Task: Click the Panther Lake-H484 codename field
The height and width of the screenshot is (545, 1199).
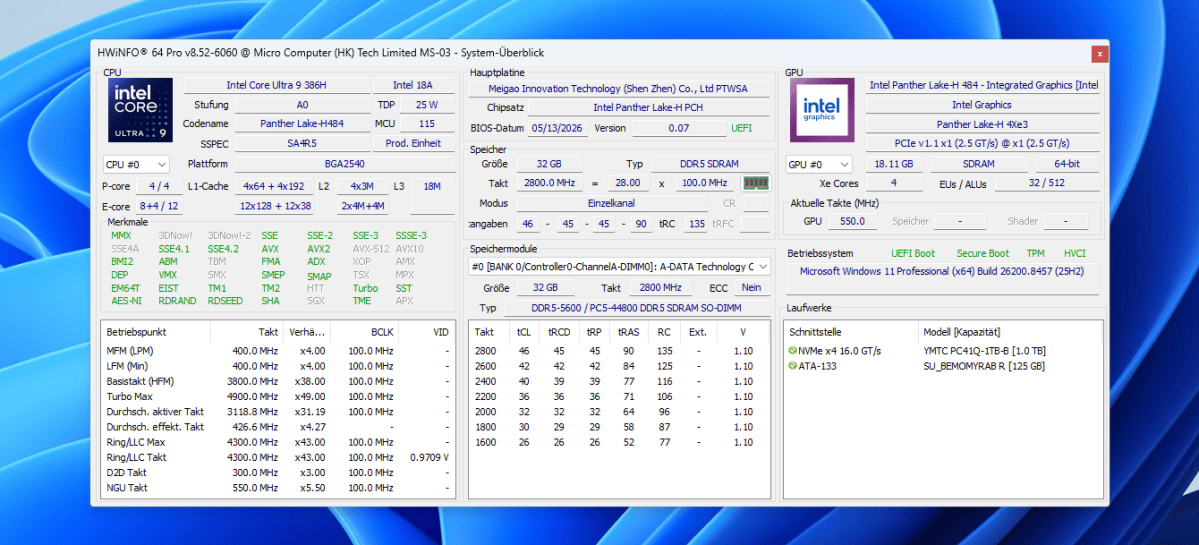Action: pos(303,124)
